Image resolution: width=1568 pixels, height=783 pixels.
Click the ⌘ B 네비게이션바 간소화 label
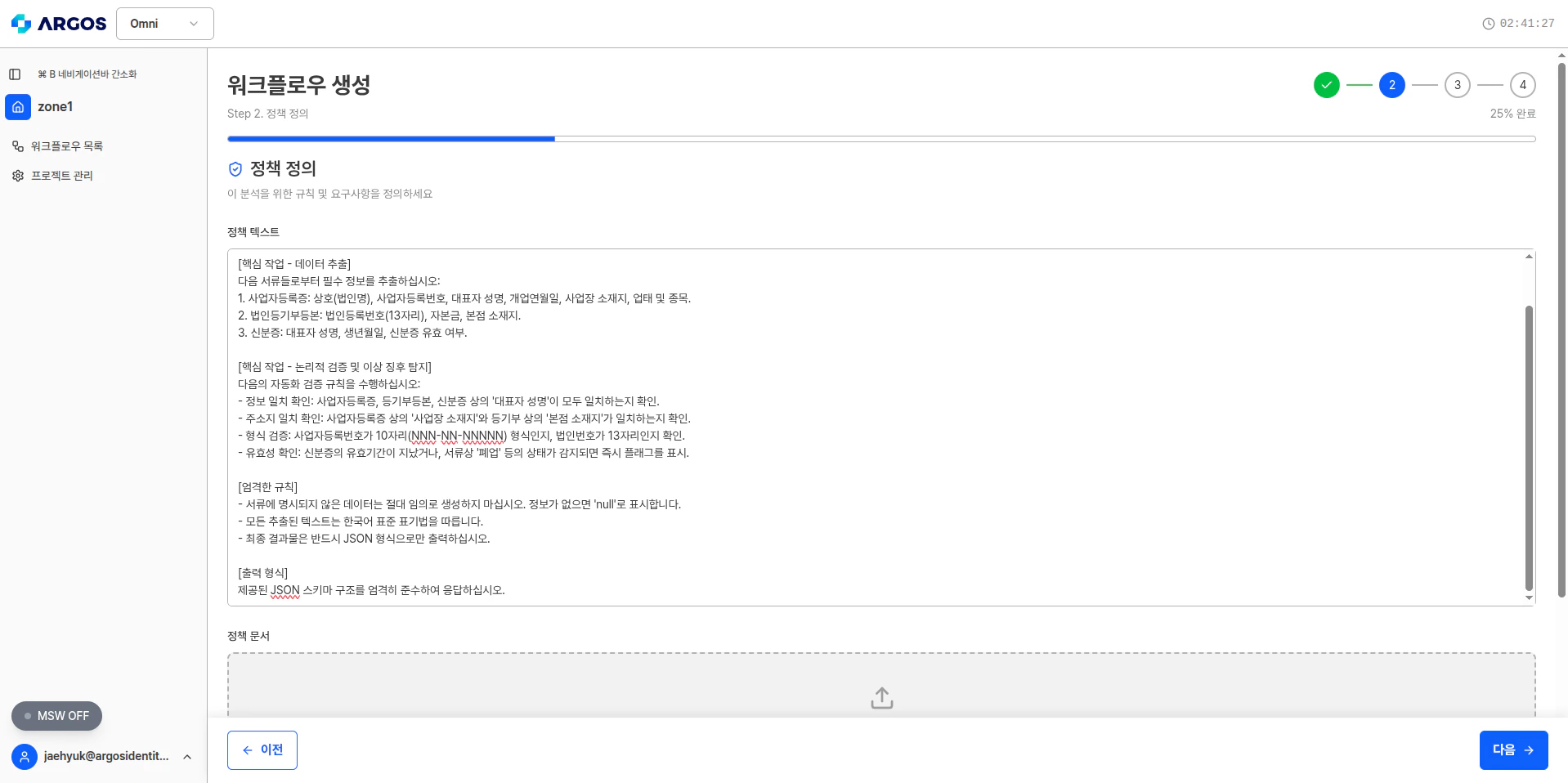[87, 74]
